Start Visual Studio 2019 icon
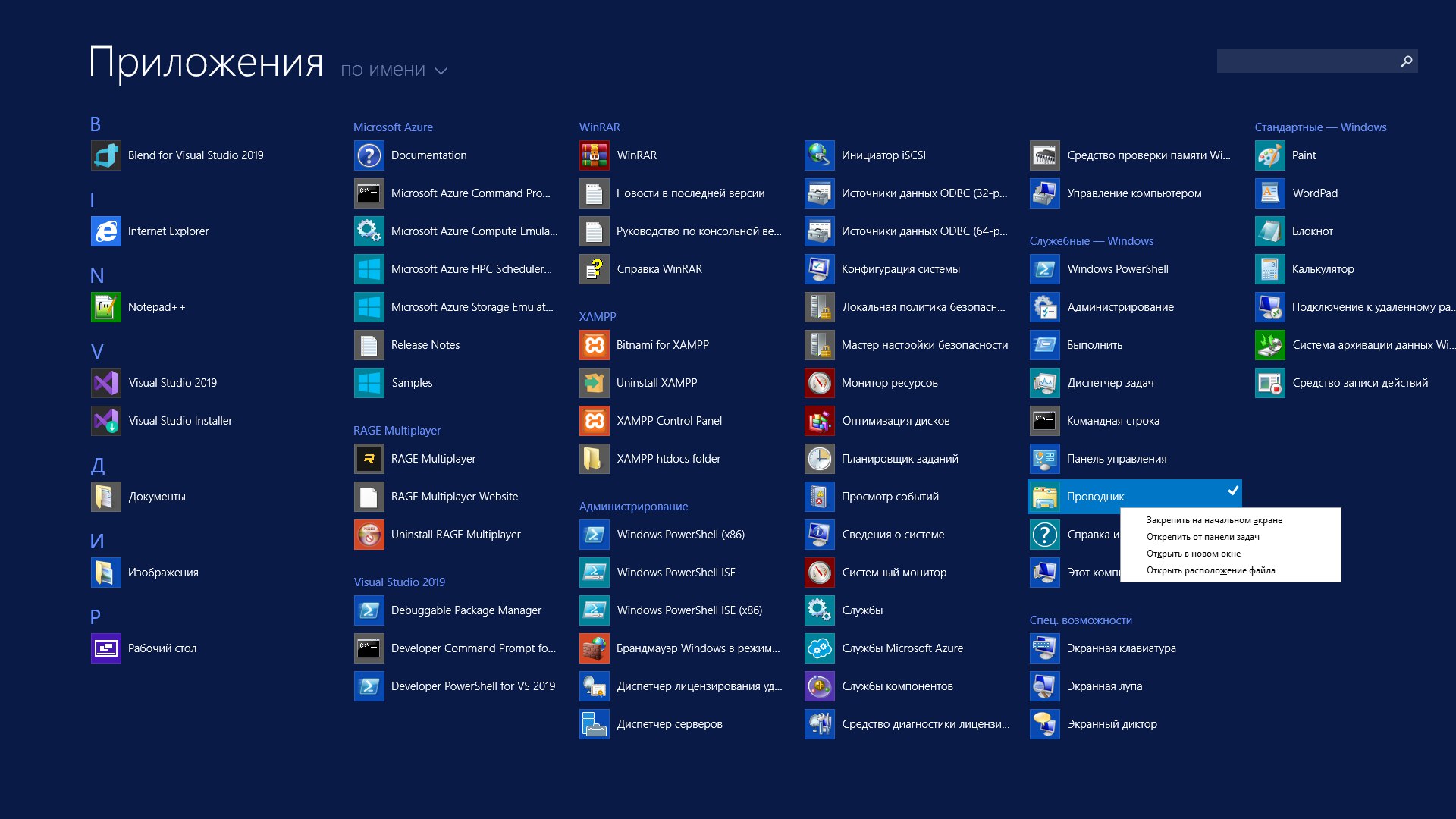1456x819 pixels. (106, 383)
